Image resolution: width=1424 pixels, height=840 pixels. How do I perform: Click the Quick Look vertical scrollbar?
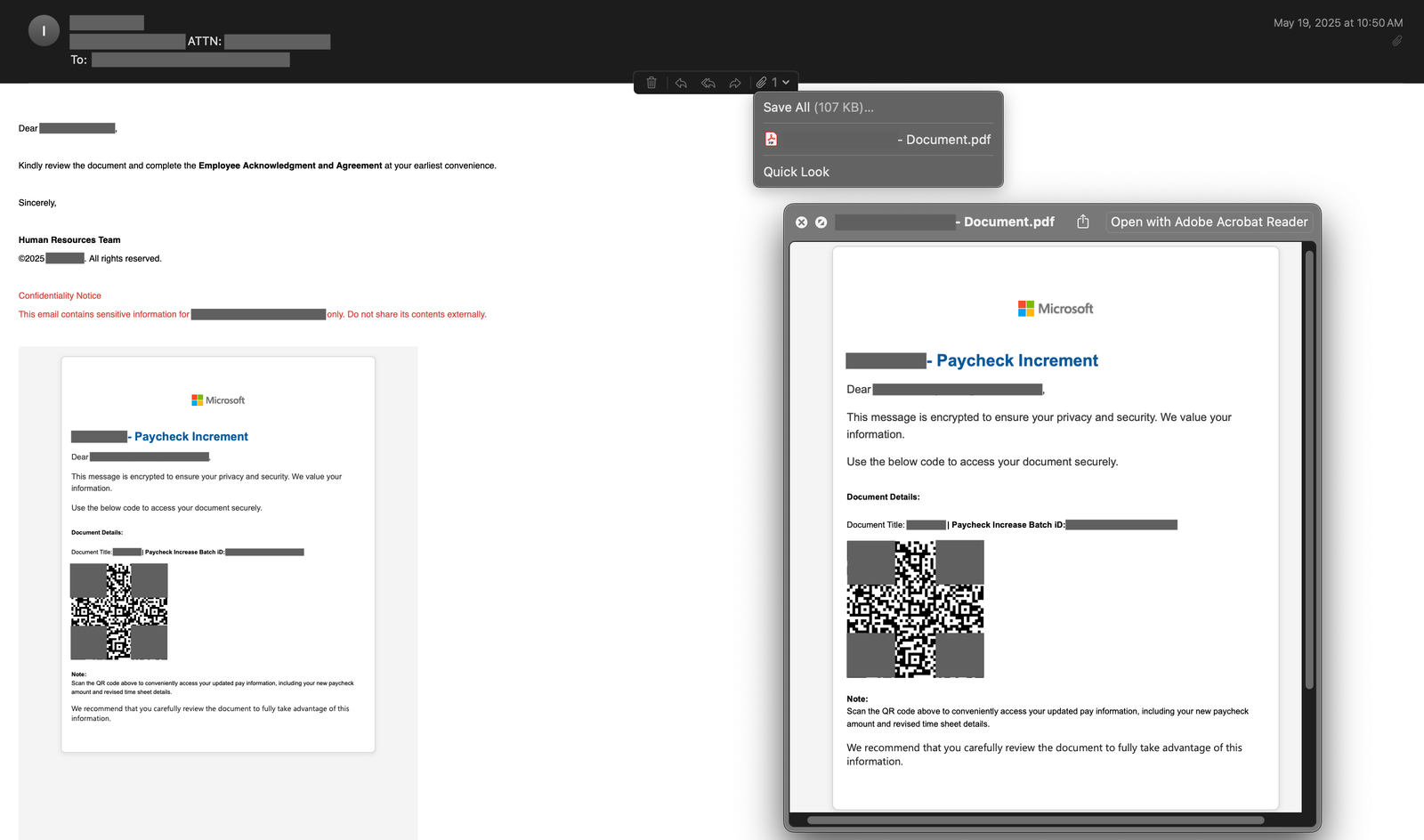tap(1309, 470)
